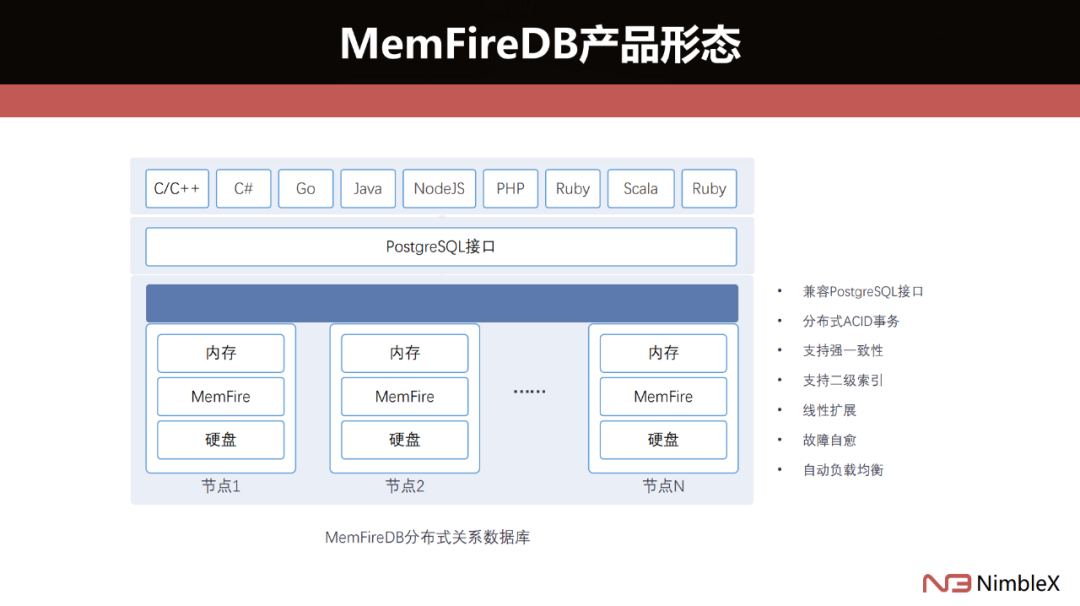1080x606 pixels.
Task: Click the MemFire box in 节点1
Action: [x=220, y=397]
